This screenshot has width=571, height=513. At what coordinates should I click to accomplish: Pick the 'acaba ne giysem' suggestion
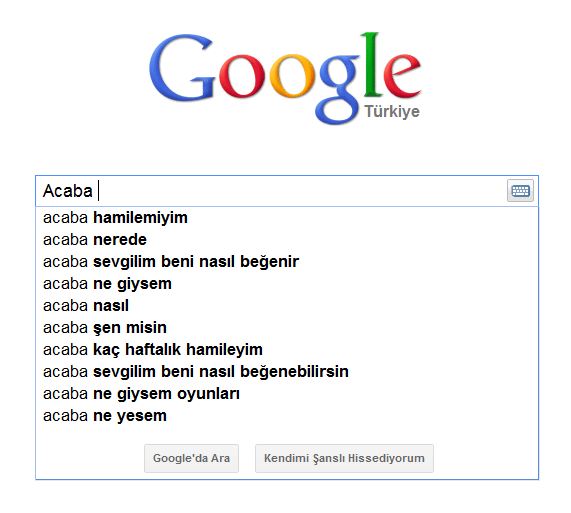coord(287,284)
